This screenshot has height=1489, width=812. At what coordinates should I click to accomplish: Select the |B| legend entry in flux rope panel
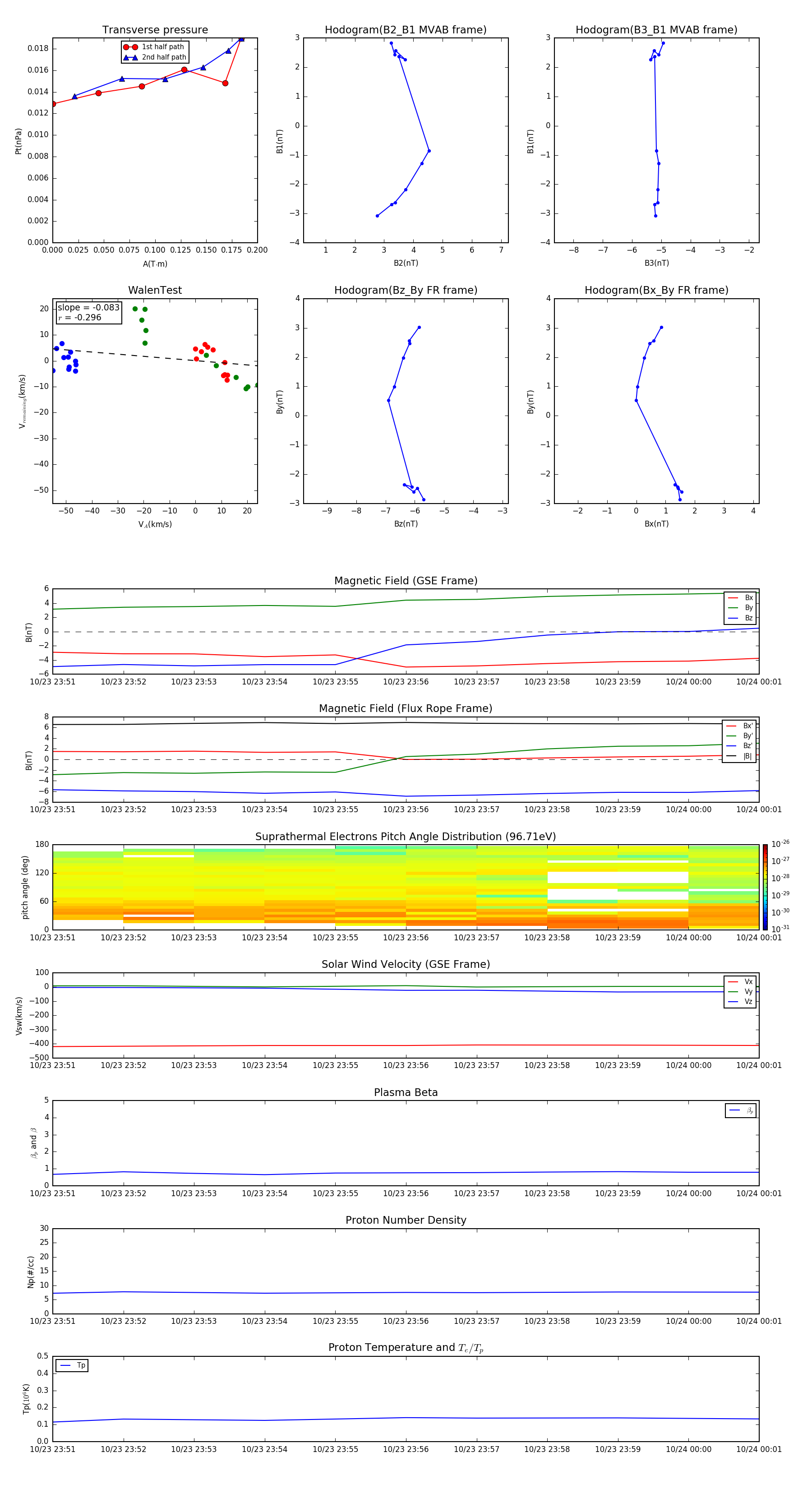click(740, 756)
